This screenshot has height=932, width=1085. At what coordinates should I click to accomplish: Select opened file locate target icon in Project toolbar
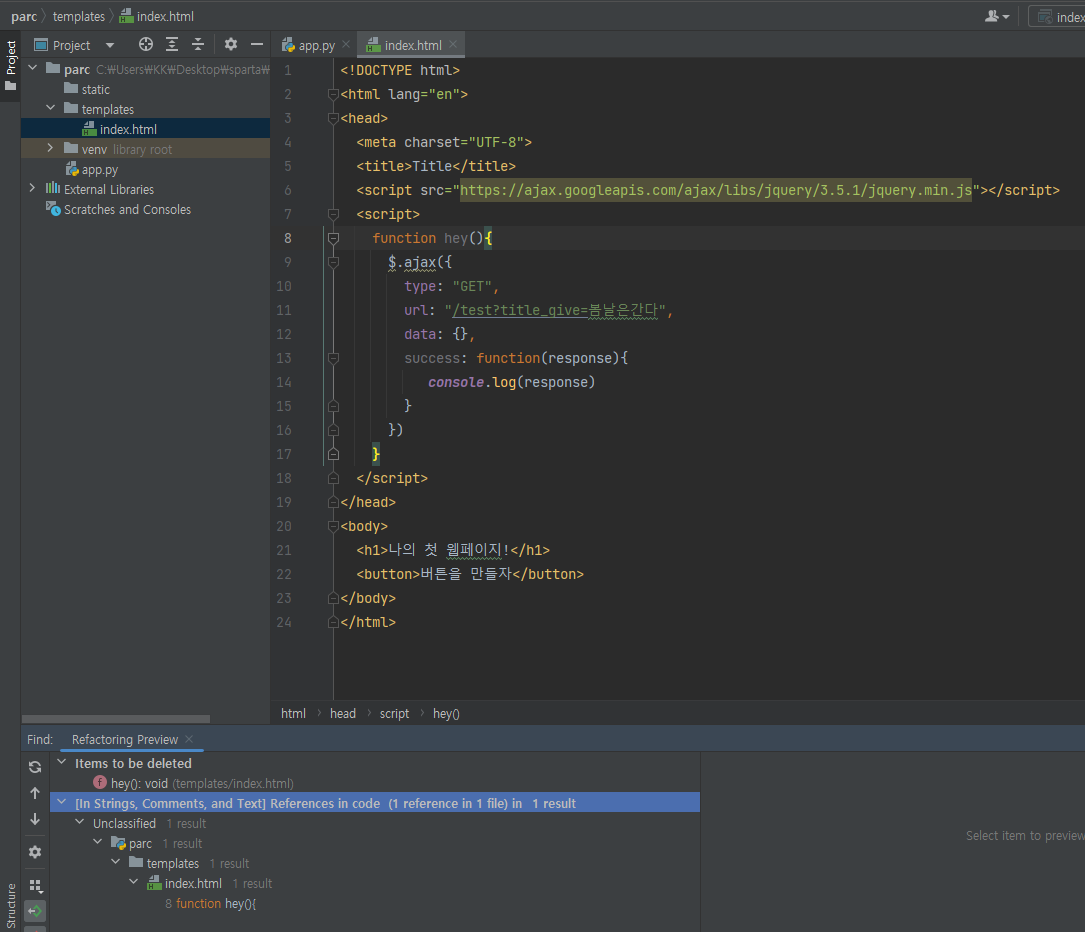point(145,44)
